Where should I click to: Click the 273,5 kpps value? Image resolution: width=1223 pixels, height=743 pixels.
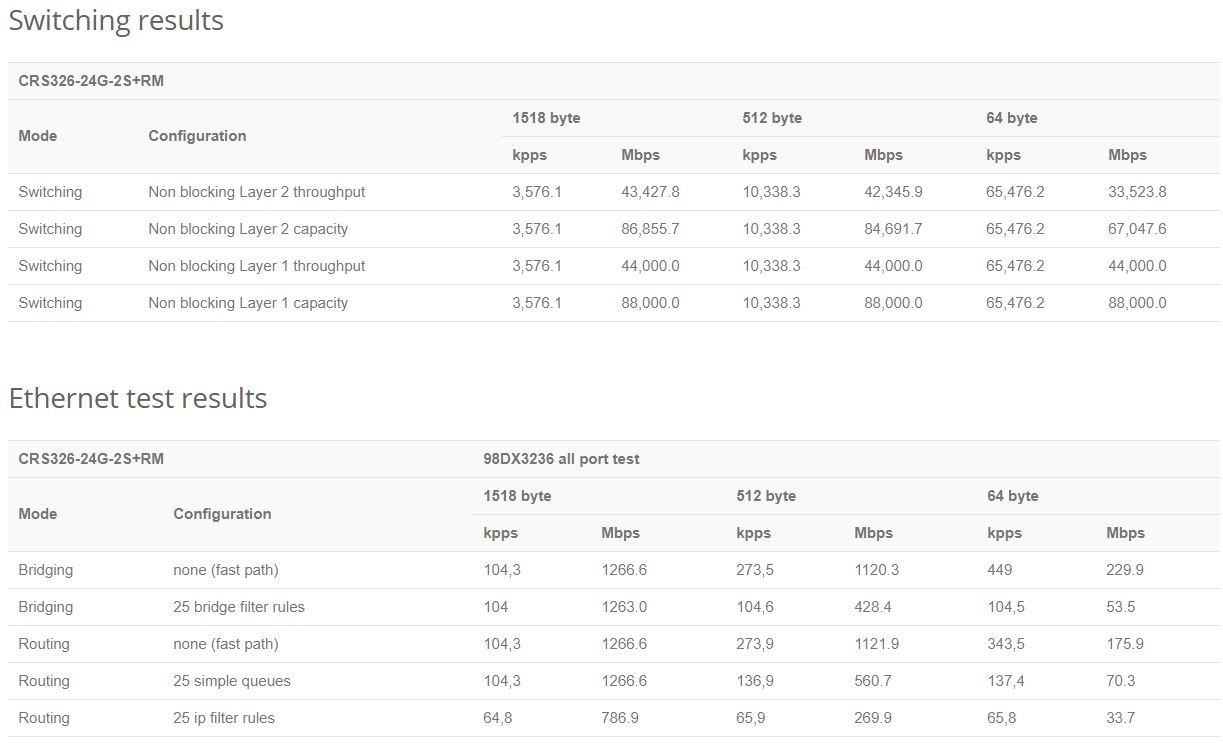pyautogui.click(x=755, y=570)
